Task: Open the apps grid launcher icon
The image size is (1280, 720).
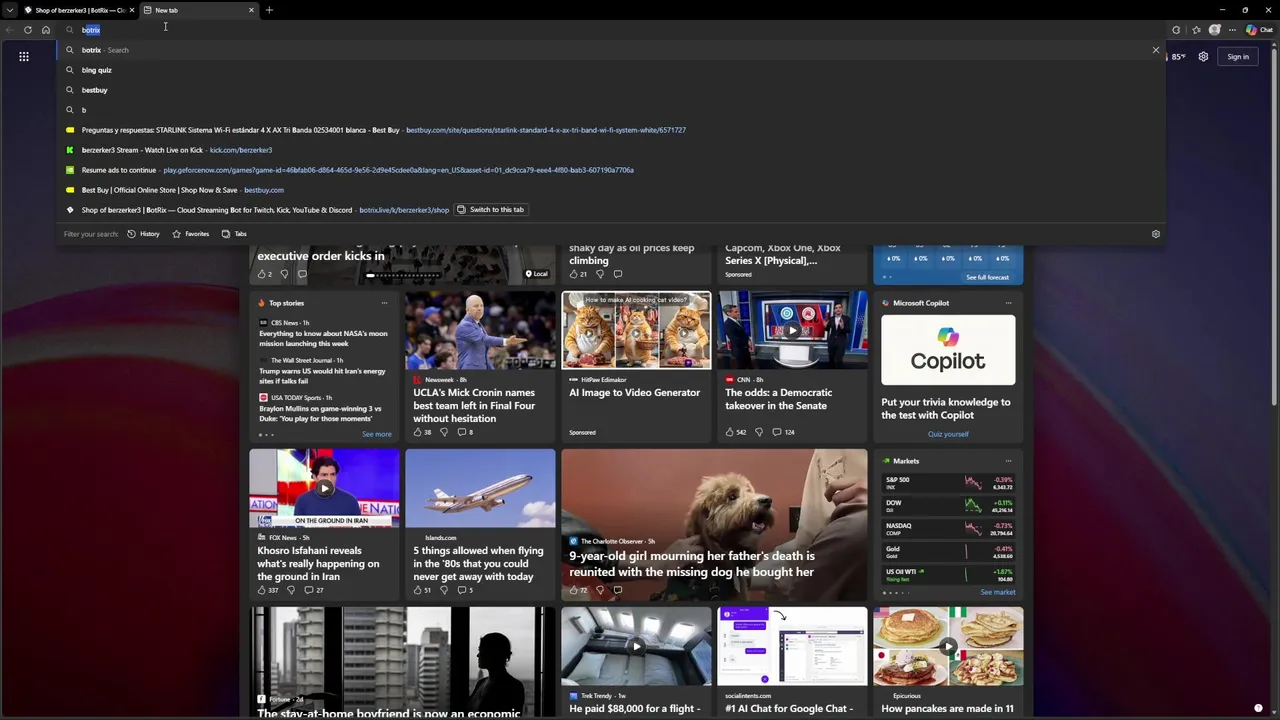Action: [24, 57]
